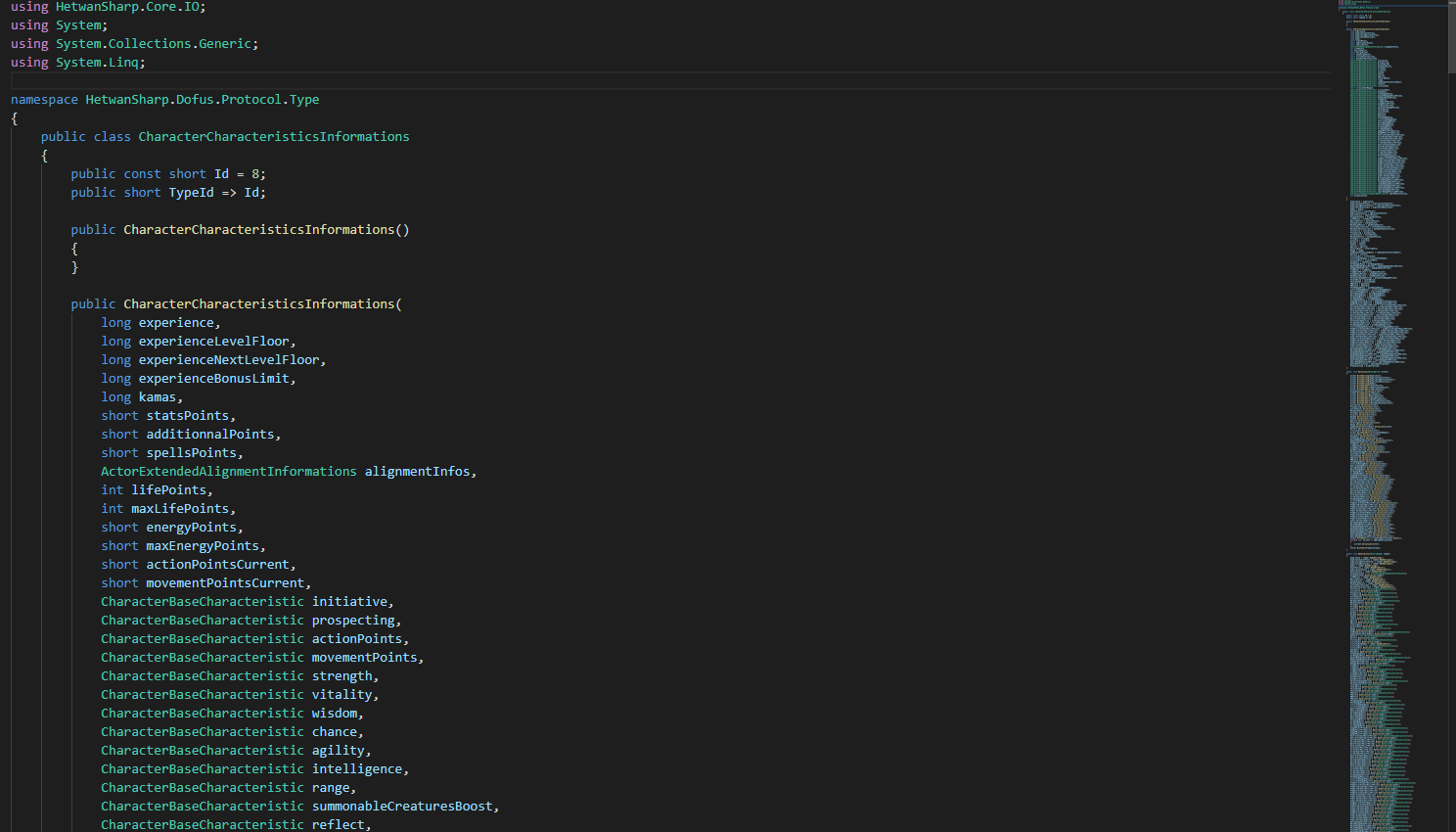The width and height of the screenshot is (1456, 832).
Task: Click parameter "experienceNextLevelFloor"
Action: (229, 360)
